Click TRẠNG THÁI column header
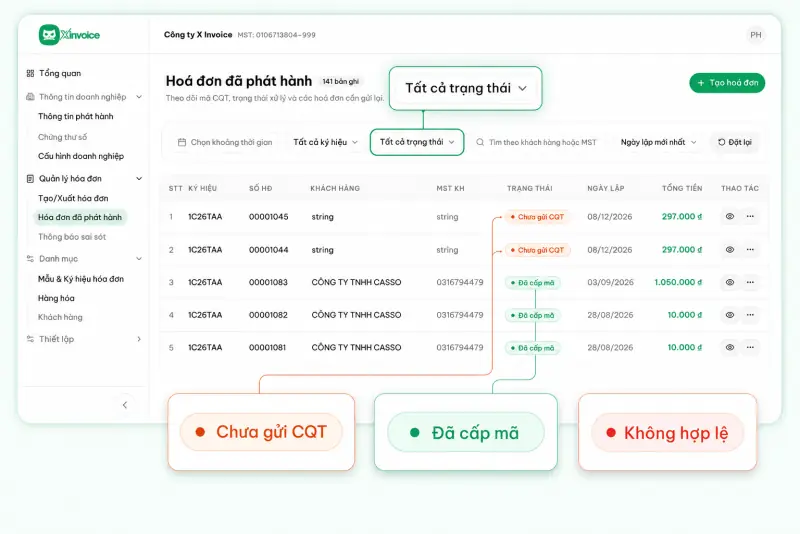The height and width of the screenshot is (534, 800). (x=530, y=188)
